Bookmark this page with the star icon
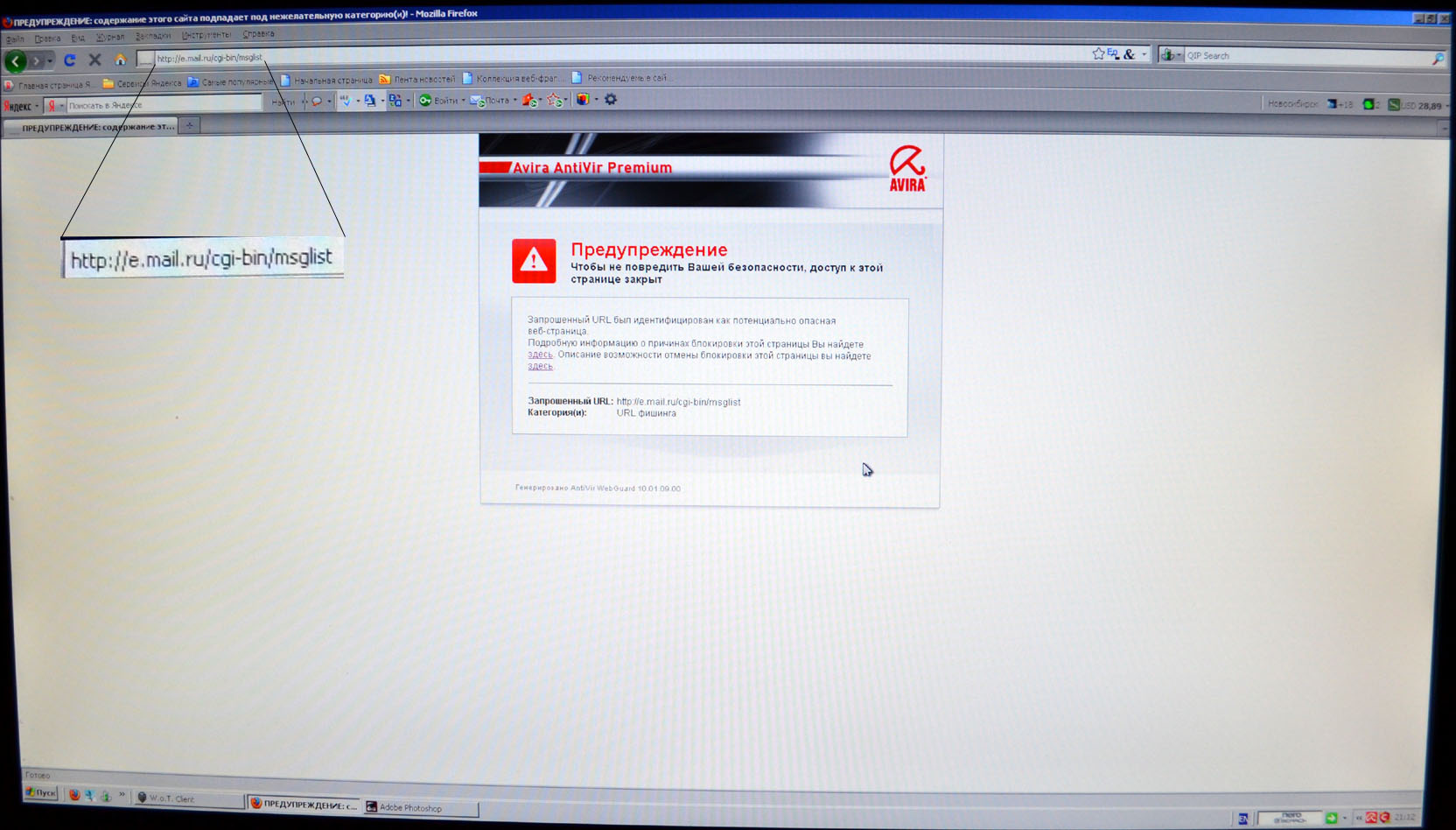 tap(1098, 54)
